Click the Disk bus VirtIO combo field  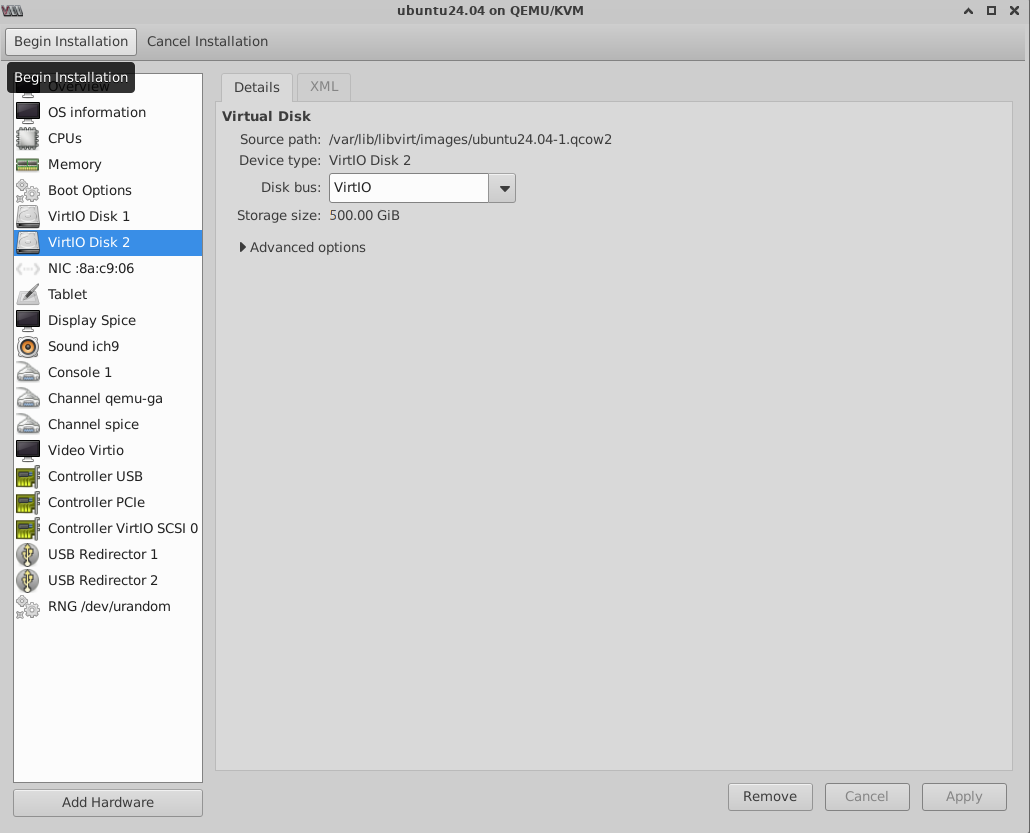(409, 188)
